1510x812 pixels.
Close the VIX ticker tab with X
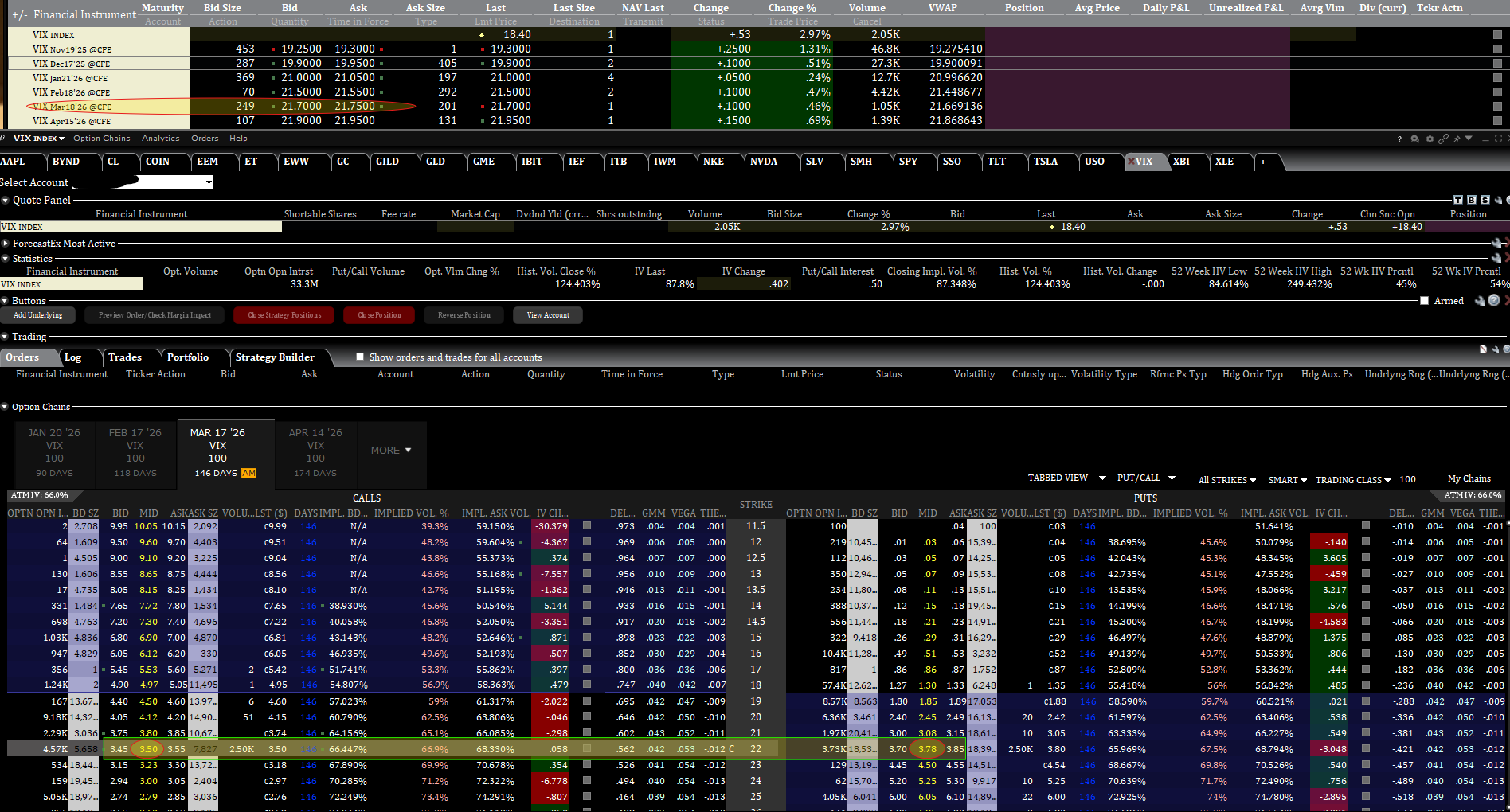[1131, 161]
